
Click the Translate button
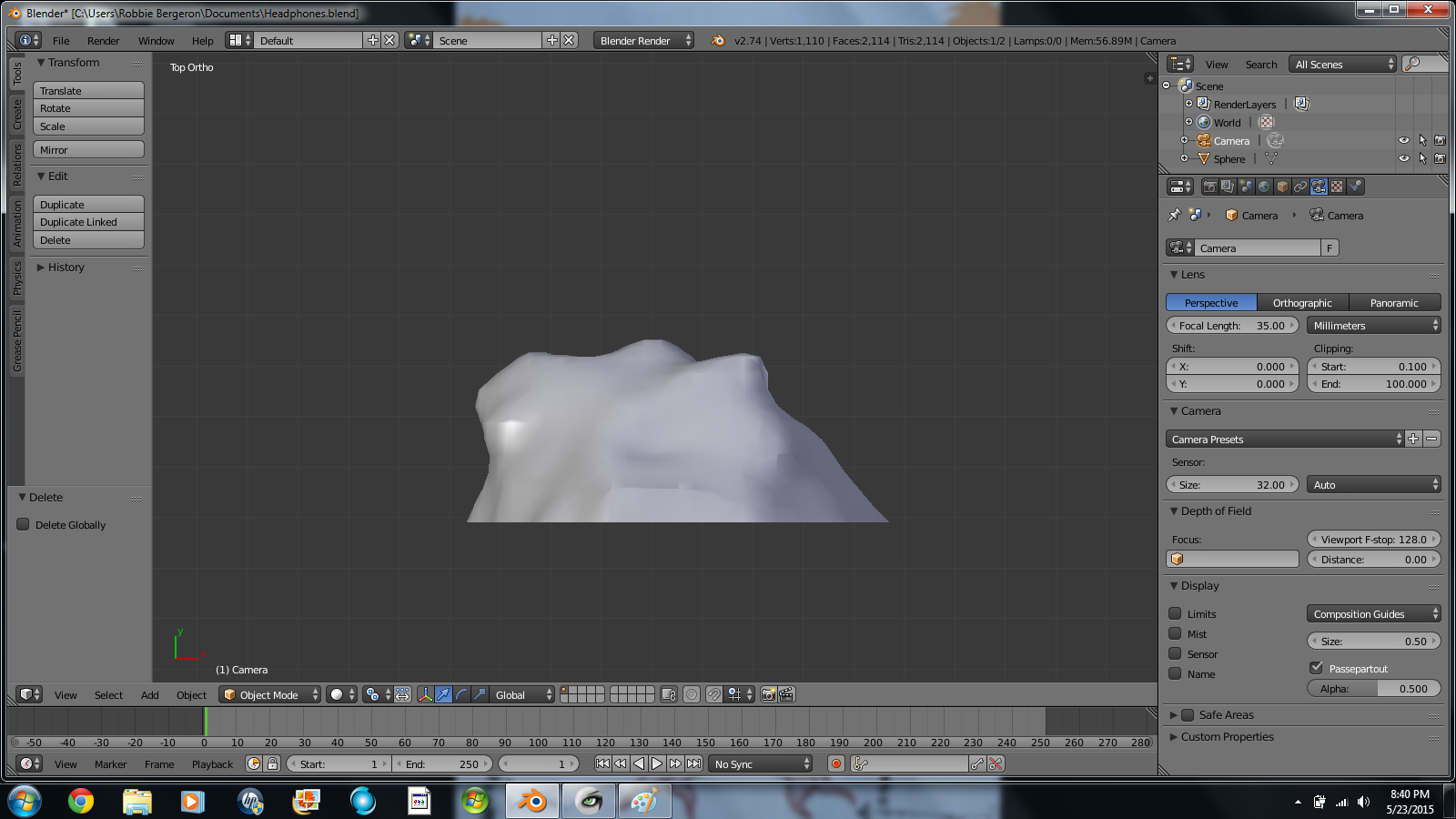[x=88, y=90]
